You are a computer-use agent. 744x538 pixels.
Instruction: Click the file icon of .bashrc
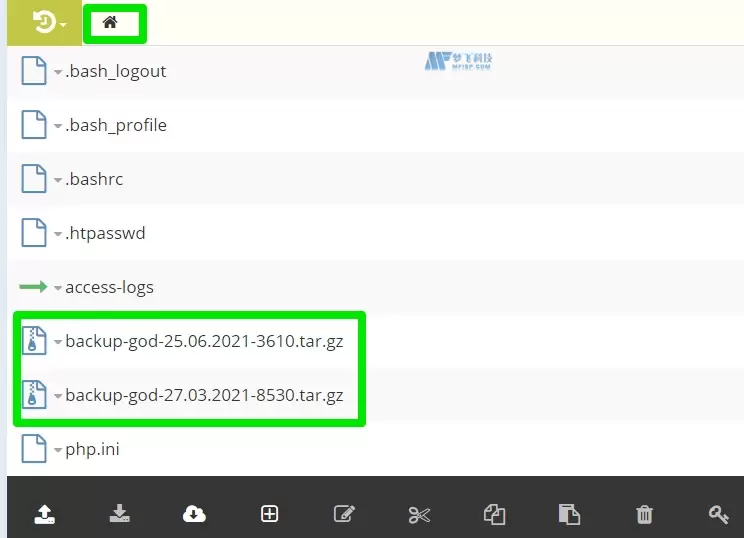point(34,179)
